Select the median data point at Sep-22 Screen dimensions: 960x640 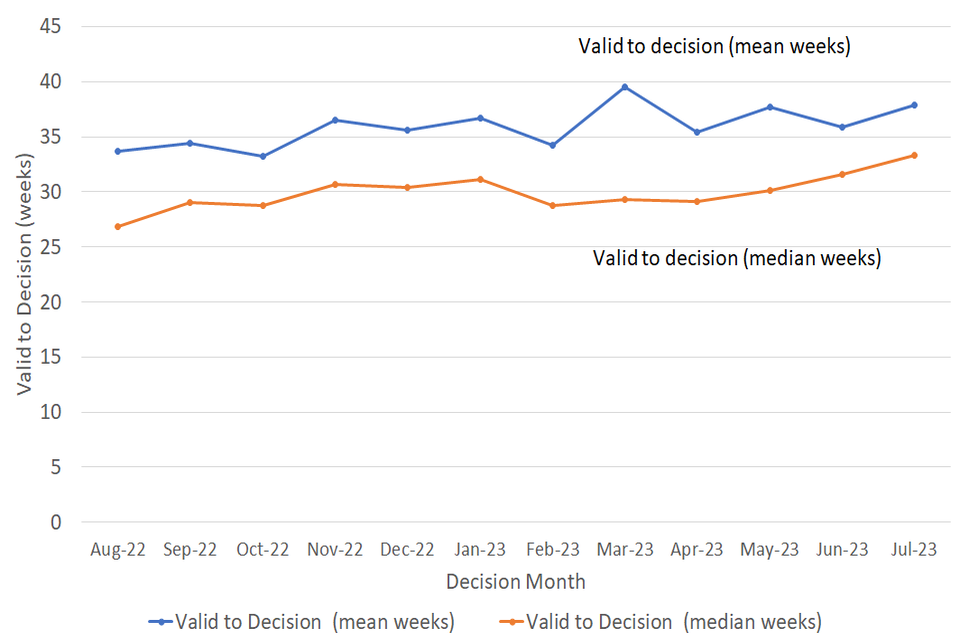[x=189, y=202]
